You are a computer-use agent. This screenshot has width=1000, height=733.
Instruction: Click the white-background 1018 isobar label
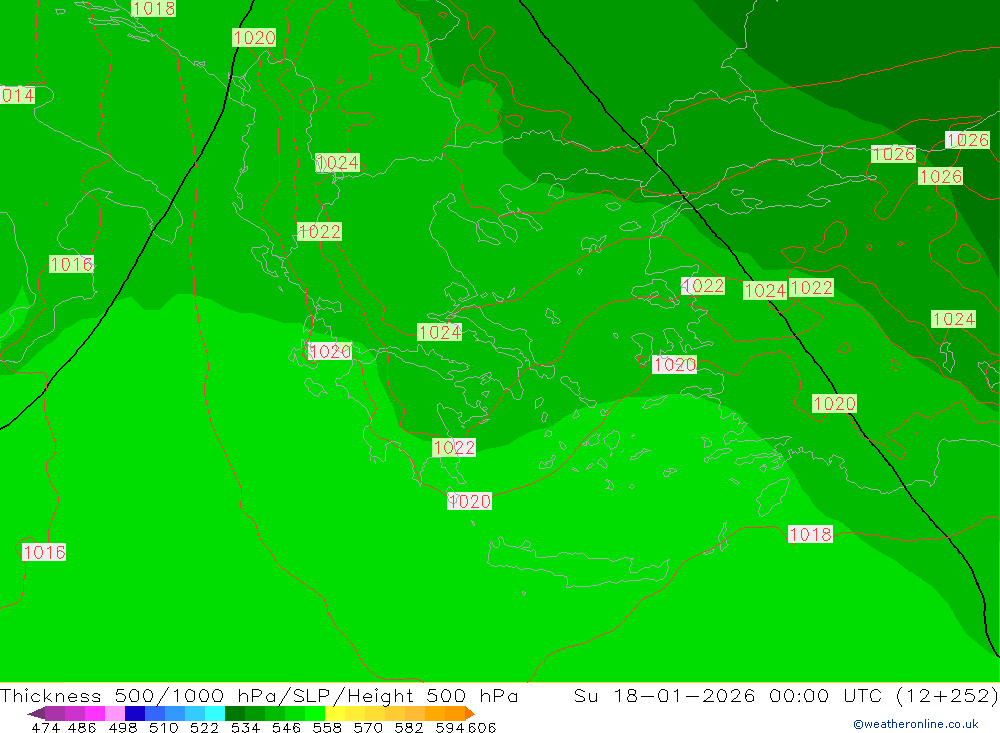(x=810, y=534)
